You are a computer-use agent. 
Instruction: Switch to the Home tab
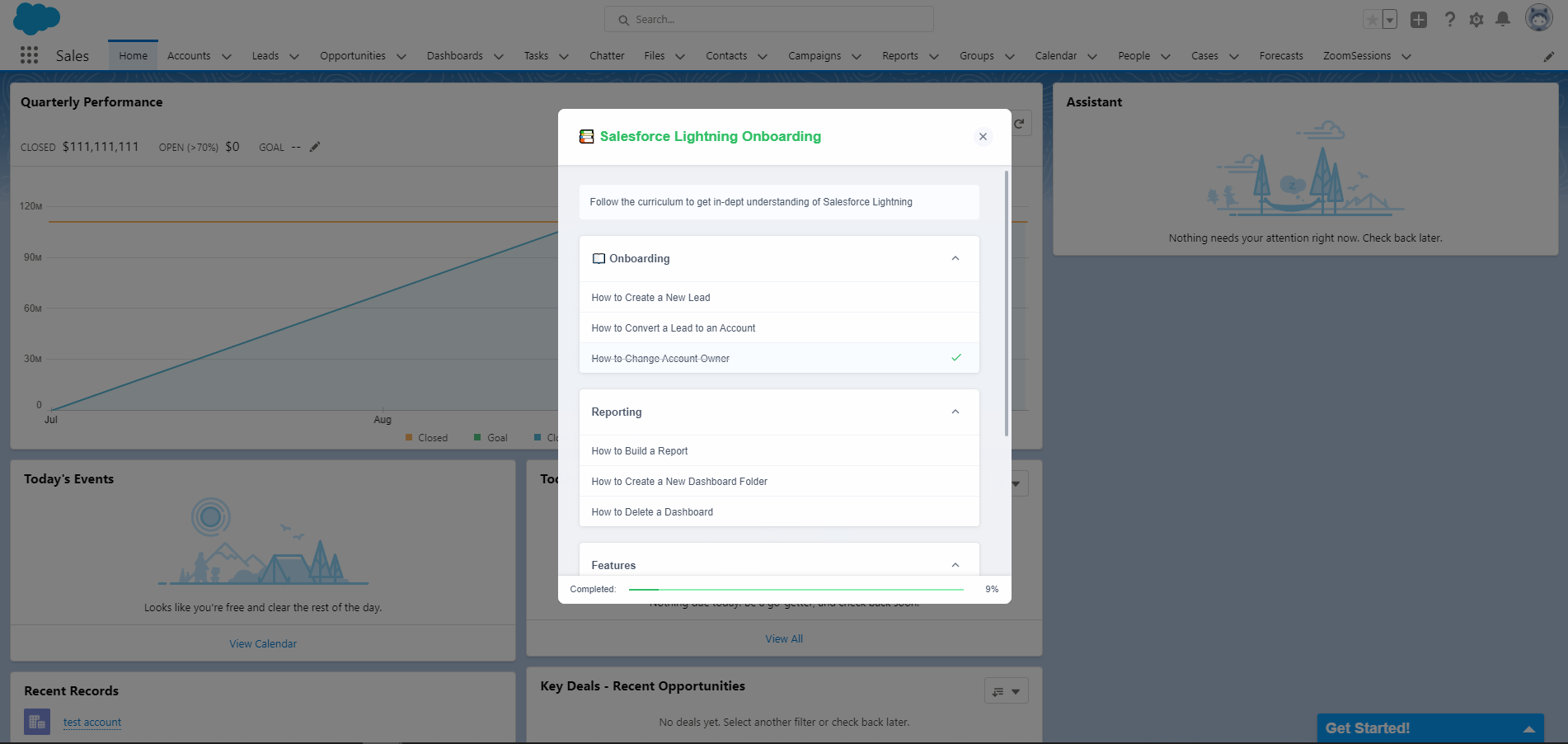coord(133,56)
